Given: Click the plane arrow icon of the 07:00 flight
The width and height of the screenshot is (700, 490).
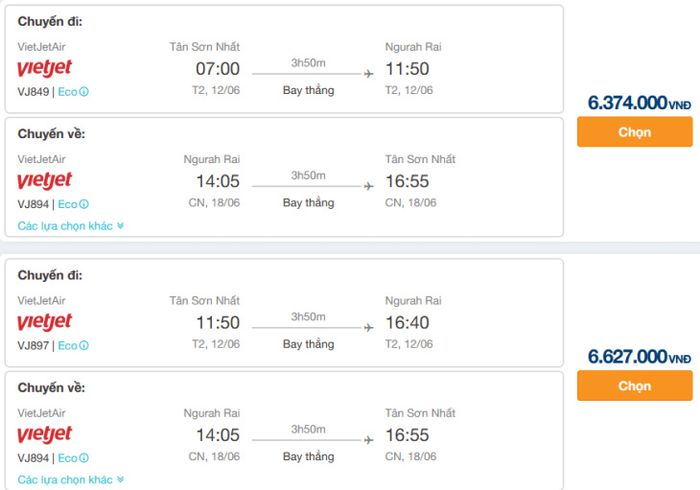Looking at the screenshot, I should 368,74.
